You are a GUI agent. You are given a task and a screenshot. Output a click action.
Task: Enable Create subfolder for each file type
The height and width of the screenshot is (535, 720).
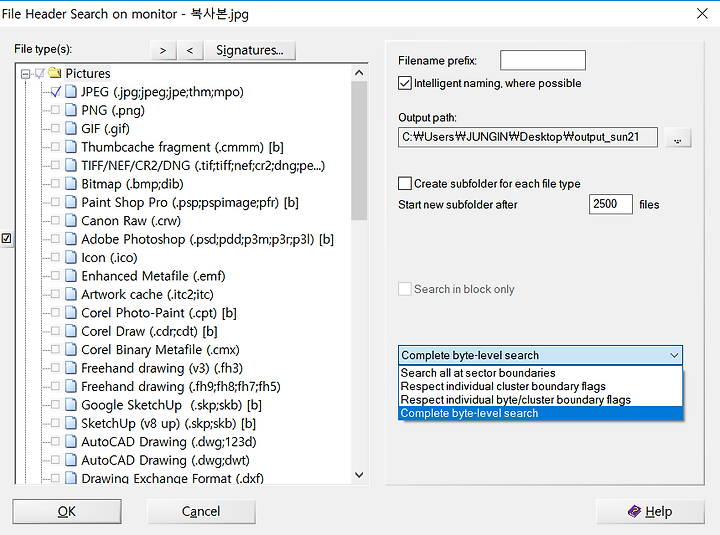[405, 184]
